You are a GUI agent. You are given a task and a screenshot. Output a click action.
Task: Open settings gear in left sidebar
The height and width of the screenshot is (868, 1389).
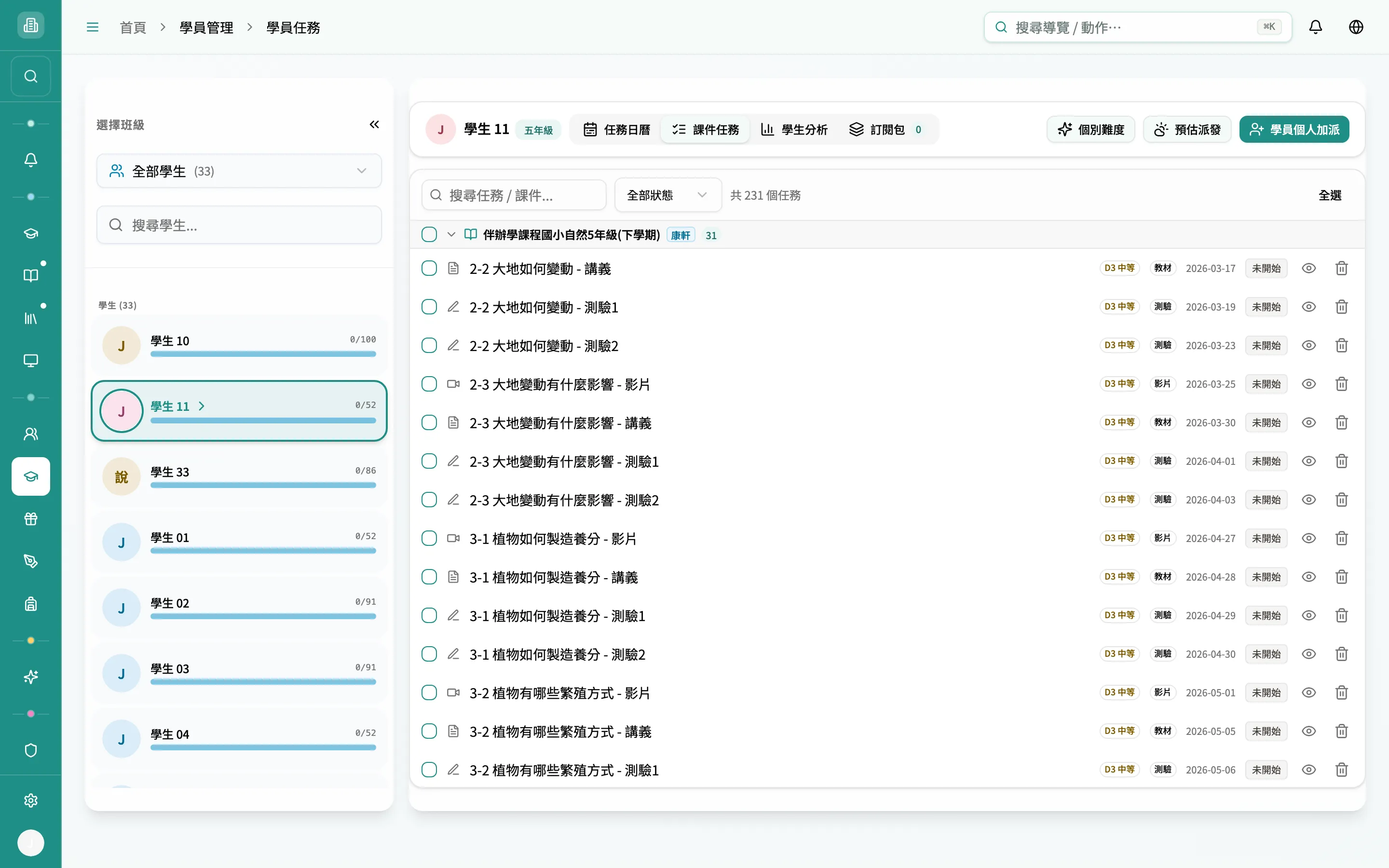pos(31,800)
